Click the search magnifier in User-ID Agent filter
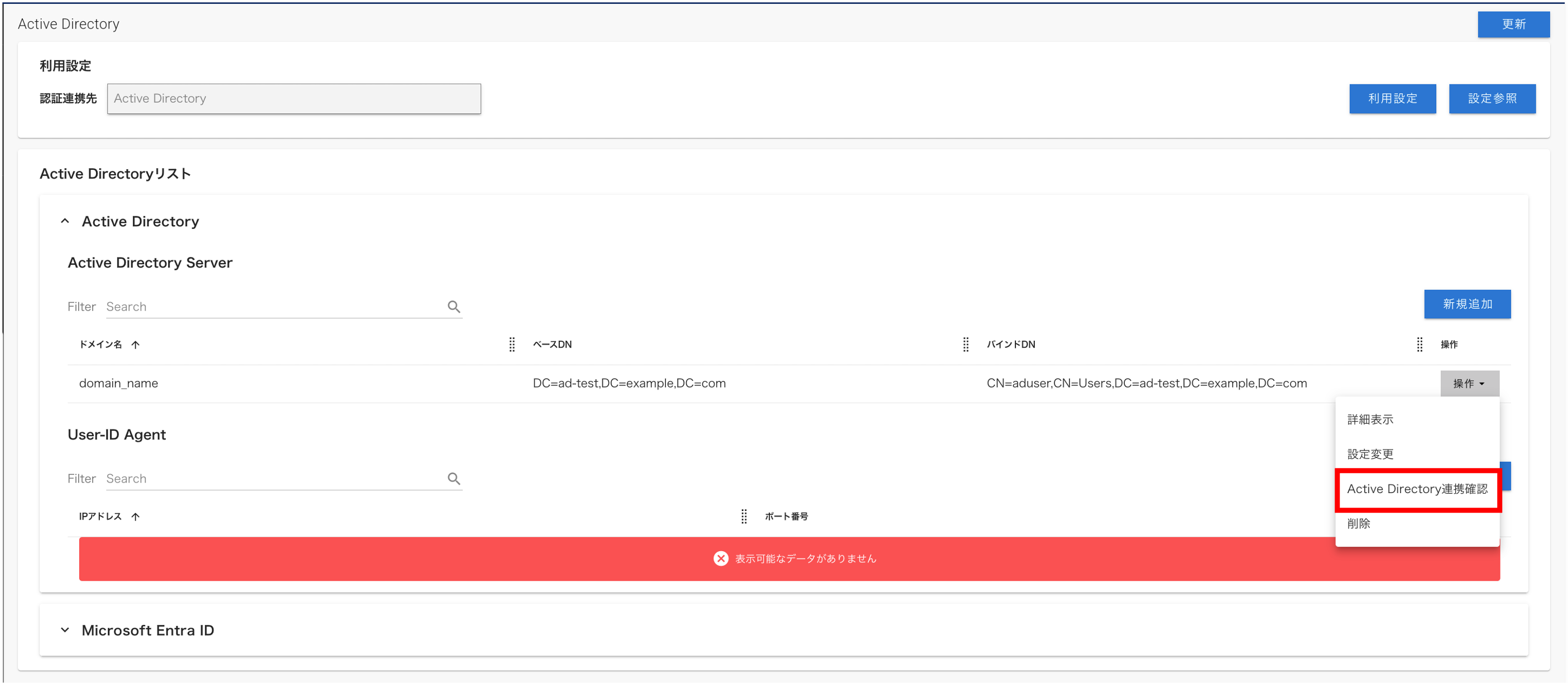This screenshot has height=683, width=1568. (454, 479)
